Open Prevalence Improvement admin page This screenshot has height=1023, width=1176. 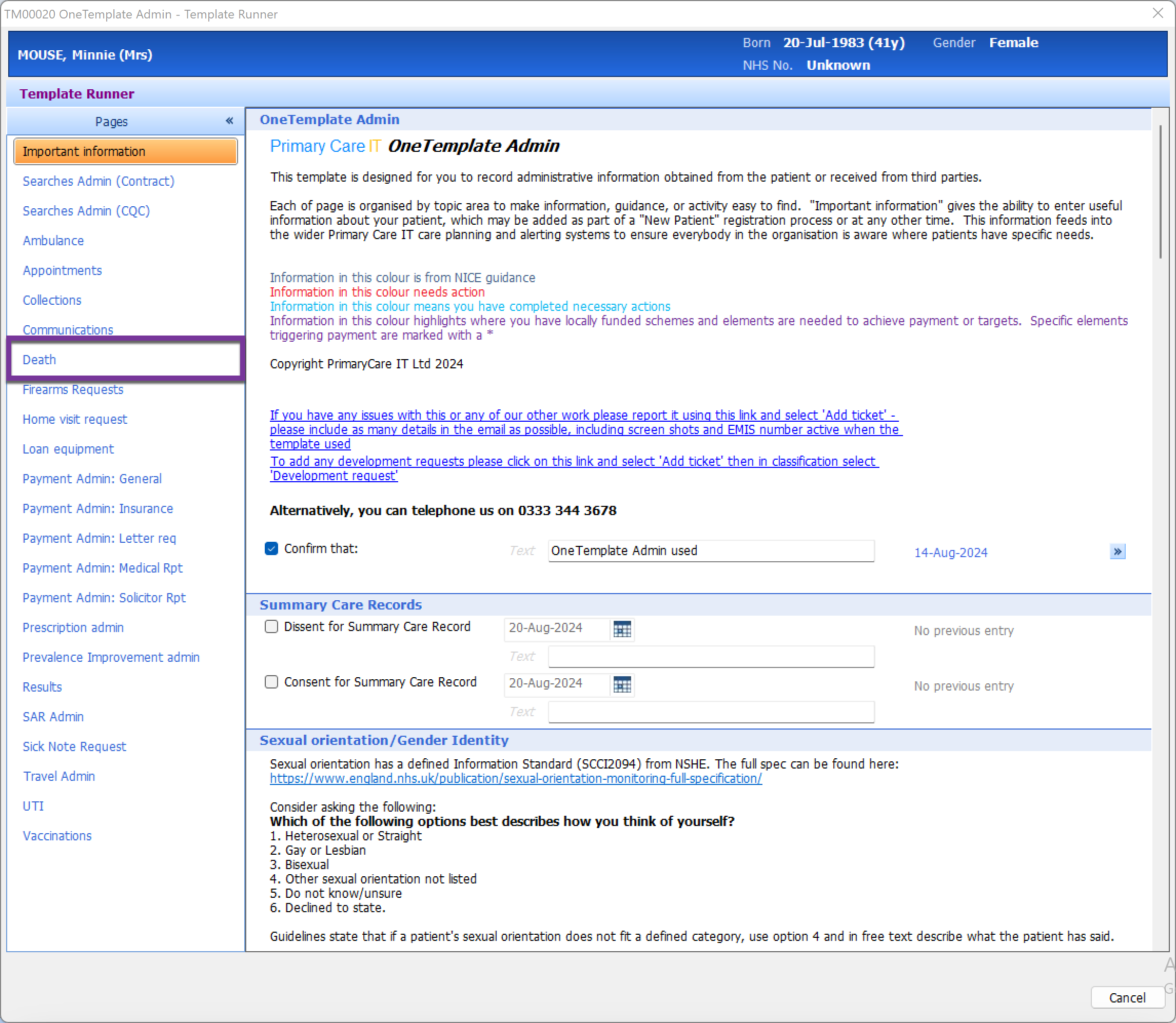[111, 658]
